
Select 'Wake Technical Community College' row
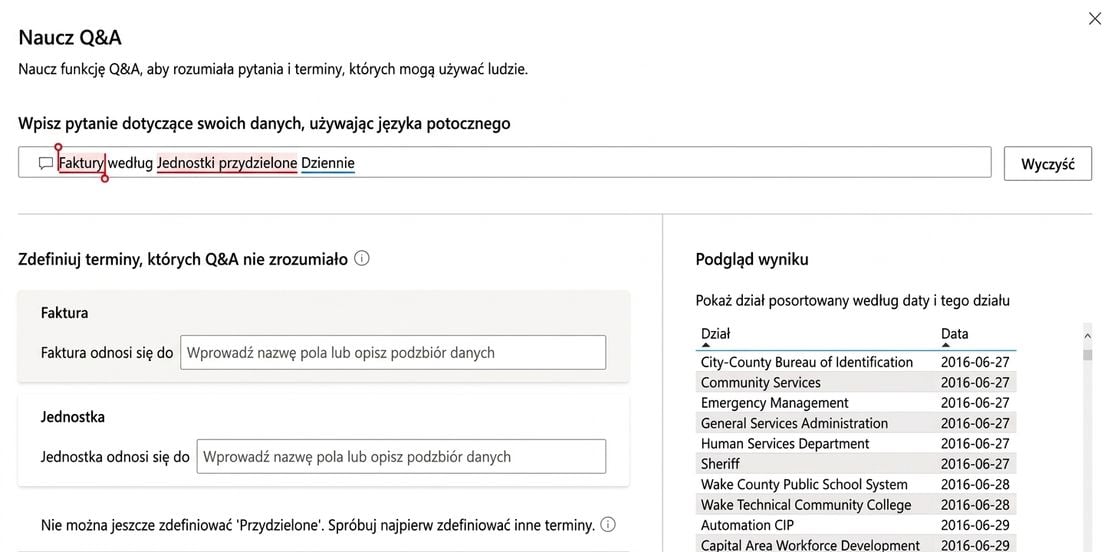coord(856,505)
